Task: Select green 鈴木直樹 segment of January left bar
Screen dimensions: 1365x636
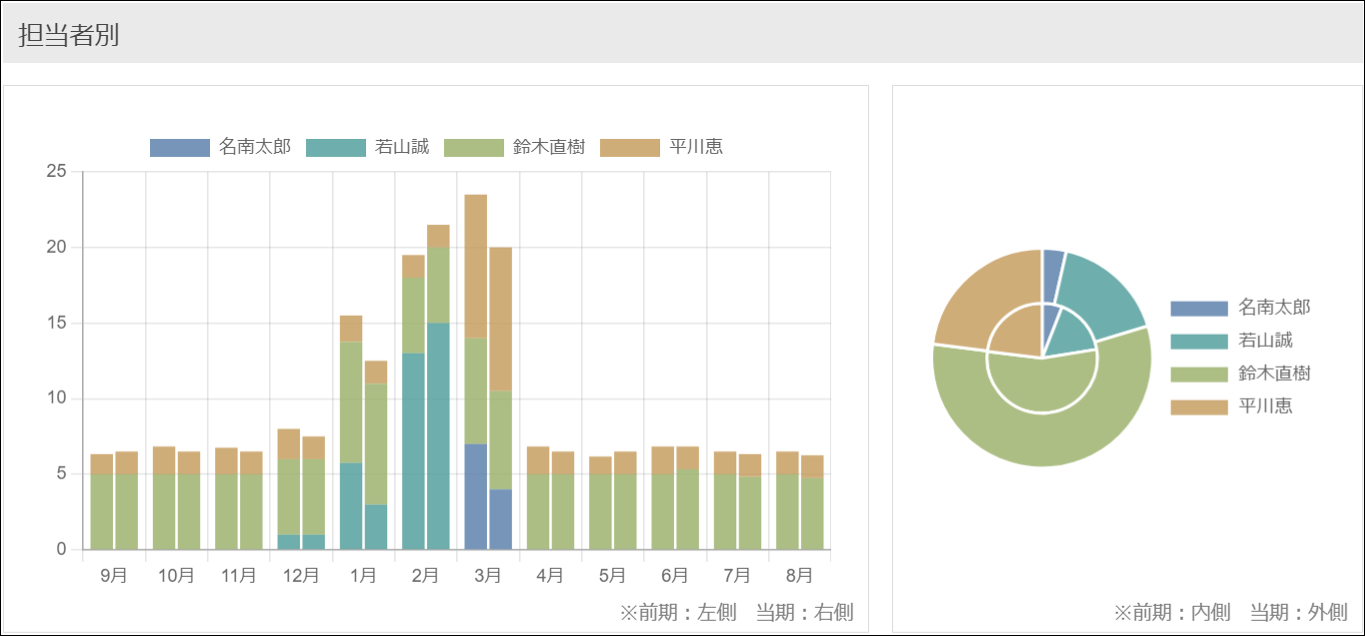Action: tap(351, 402)
